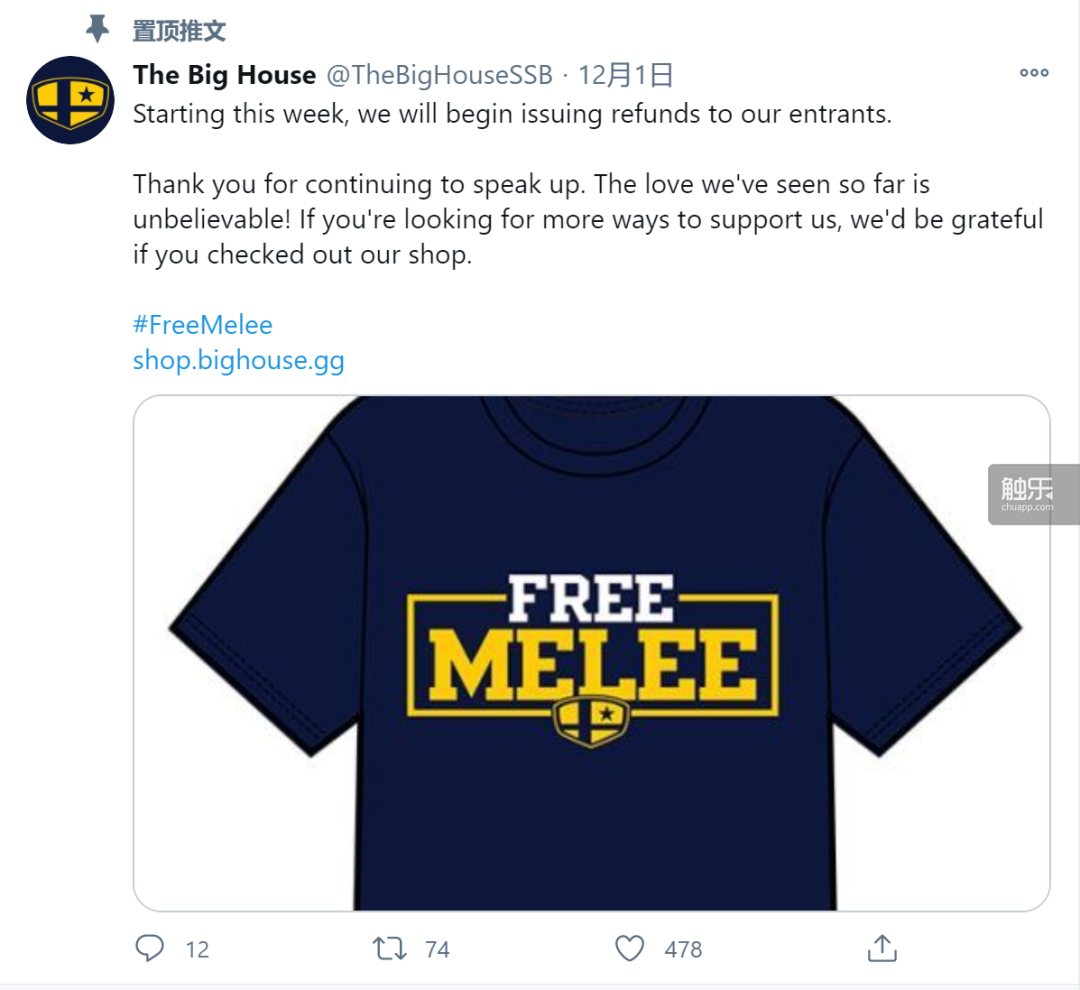1080x990 pixels.
Task: Click The Big House display name
Action: 224,74
